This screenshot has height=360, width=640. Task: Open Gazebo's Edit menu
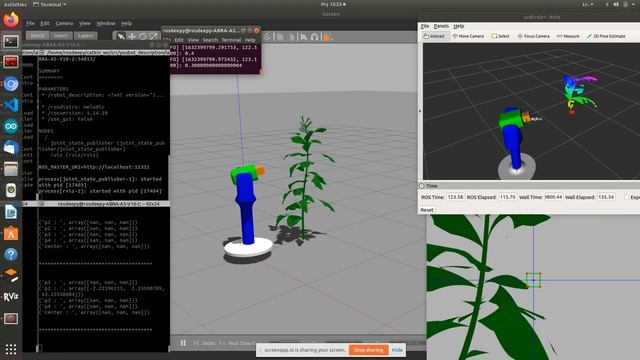click(45, 23)
